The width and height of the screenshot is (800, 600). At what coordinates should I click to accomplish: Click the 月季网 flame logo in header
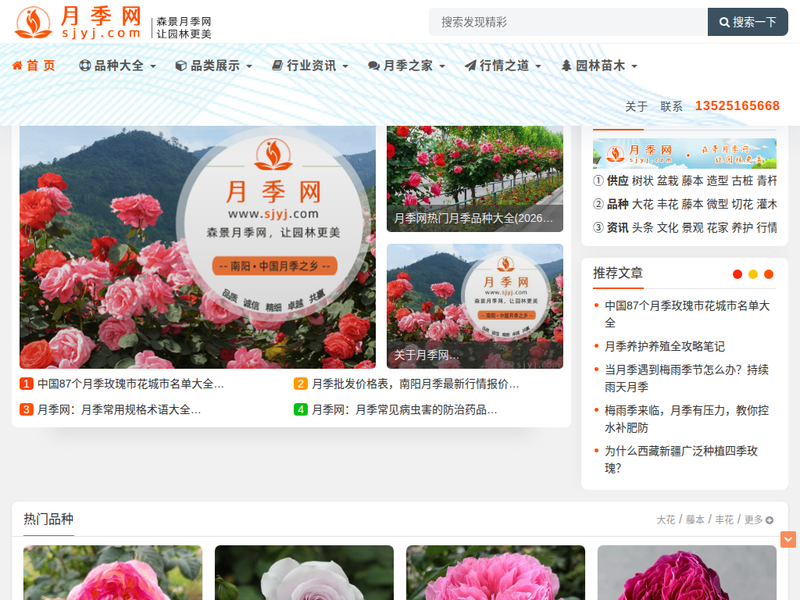pyautogui.click(x=33, y=22)
